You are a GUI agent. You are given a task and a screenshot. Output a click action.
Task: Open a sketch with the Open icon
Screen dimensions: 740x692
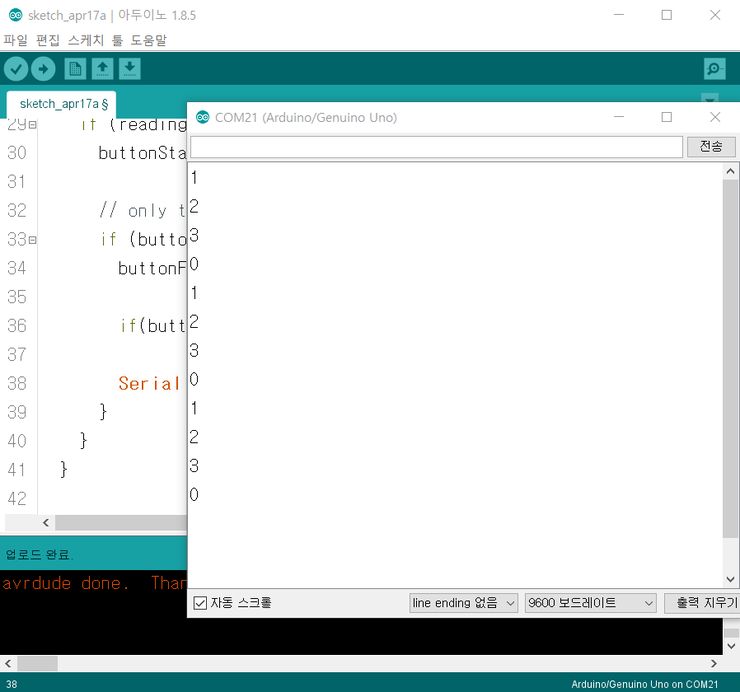pos(102,69)
